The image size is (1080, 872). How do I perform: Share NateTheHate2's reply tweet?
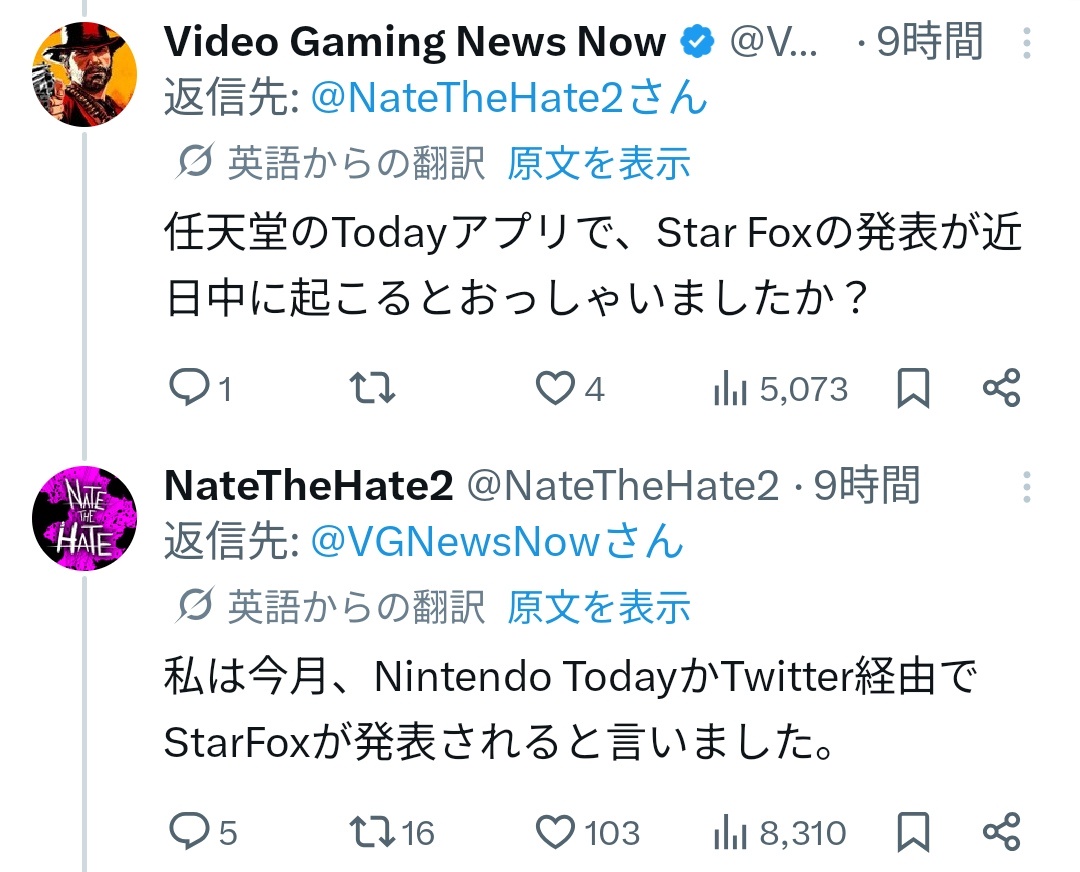1001,831
